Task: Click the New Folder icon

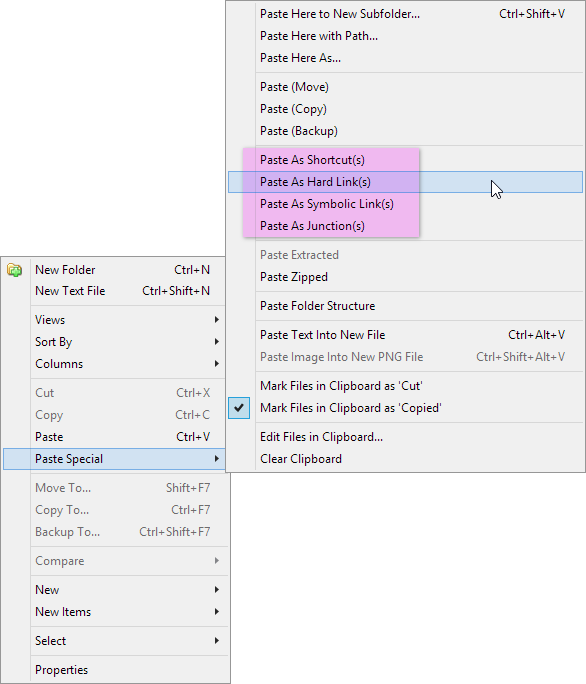Action: [14, 270]
